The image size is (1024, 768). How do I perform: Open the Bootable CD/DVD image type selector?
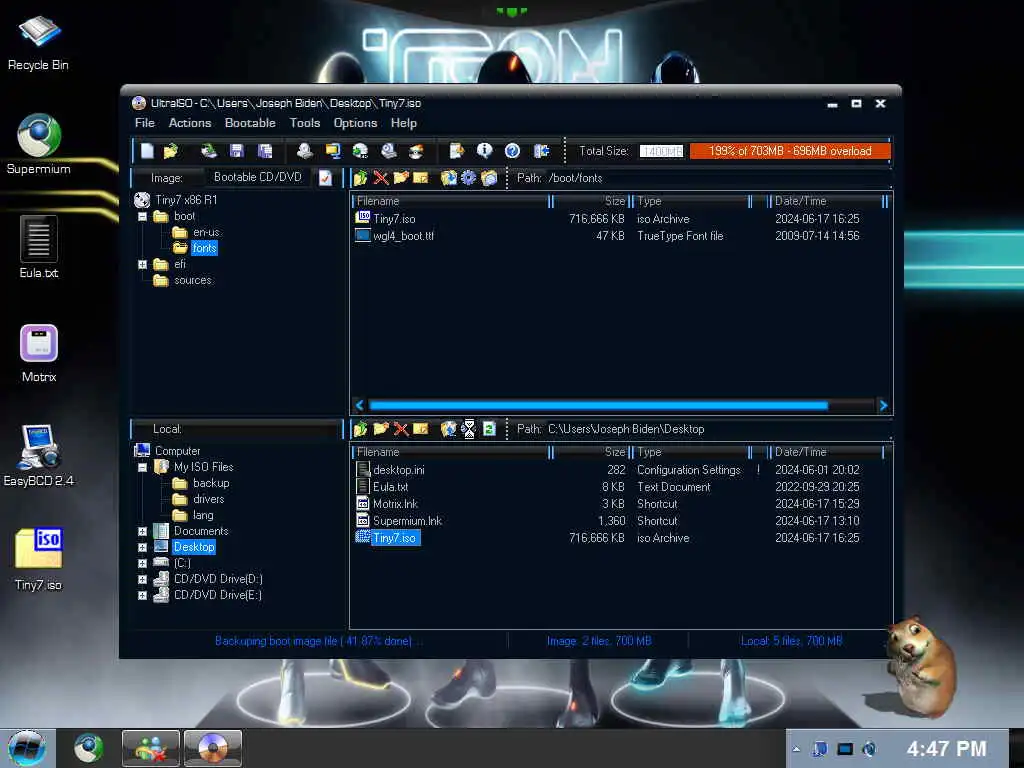point(258,177)
